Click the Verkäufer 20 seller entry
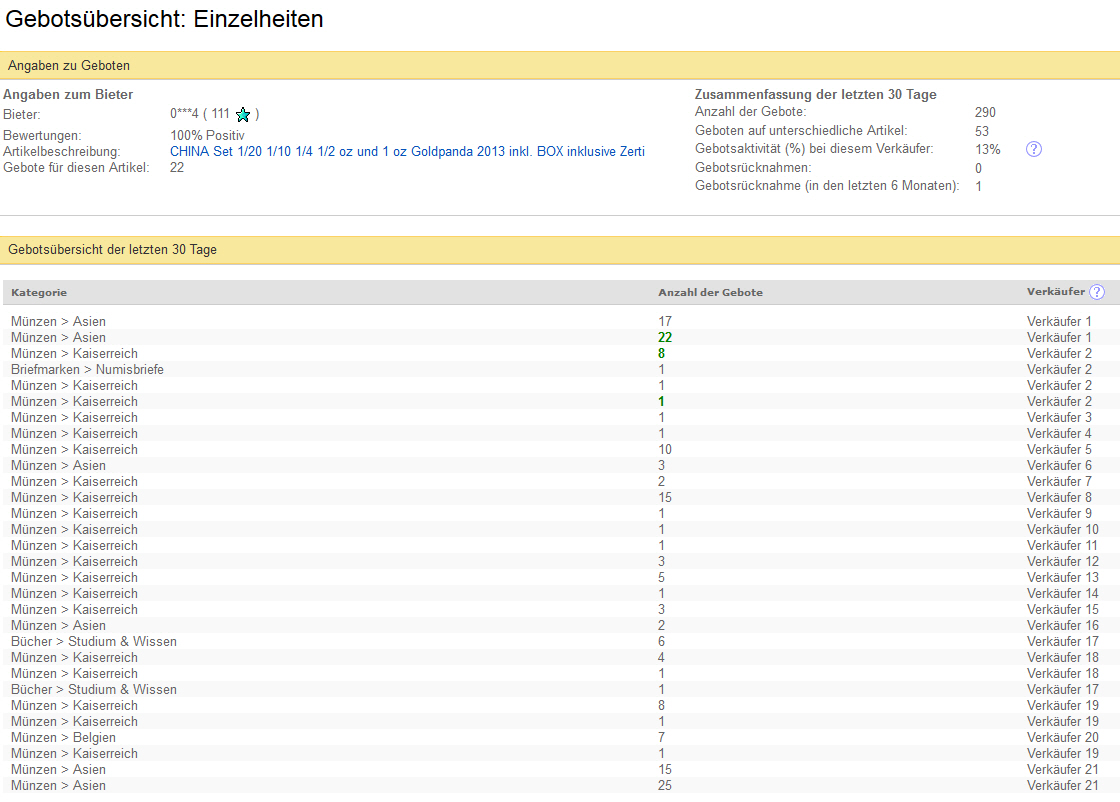The height and width of the screenshot is (802, 1120). pyautogui.click(x=1062, y=737)
